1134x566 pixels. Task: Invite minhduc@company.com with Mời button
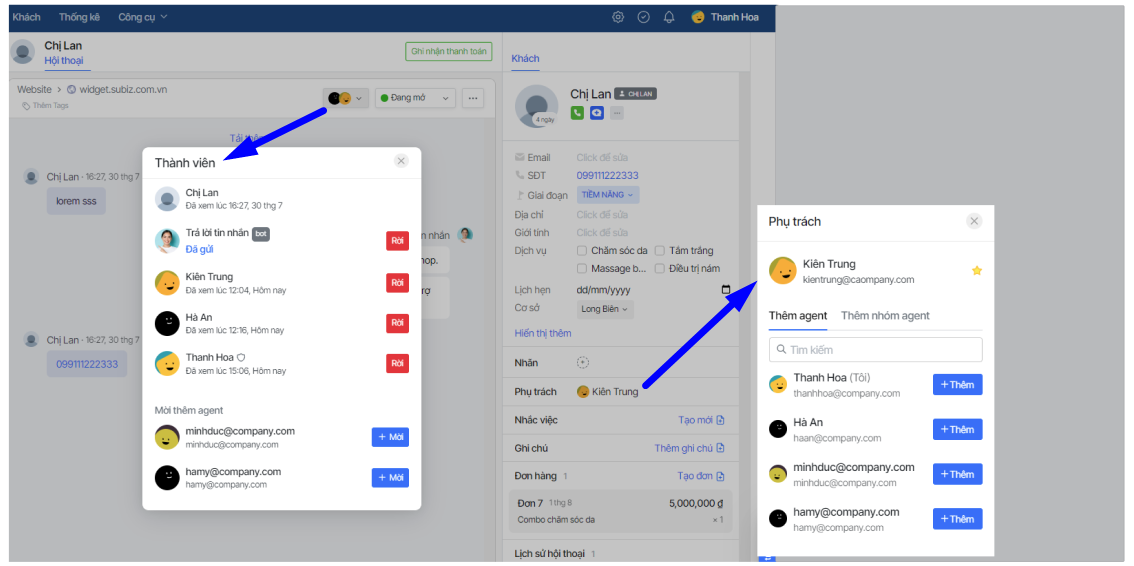pyautogui.click(x=390, y=437)
